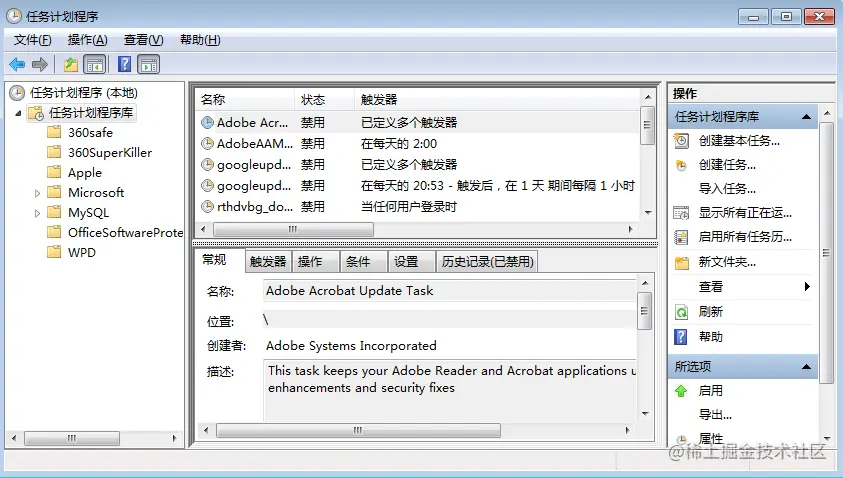The image size is (843, 478).
Task: Switch to the 触发器 tab
Action: [x=268, y=262]
